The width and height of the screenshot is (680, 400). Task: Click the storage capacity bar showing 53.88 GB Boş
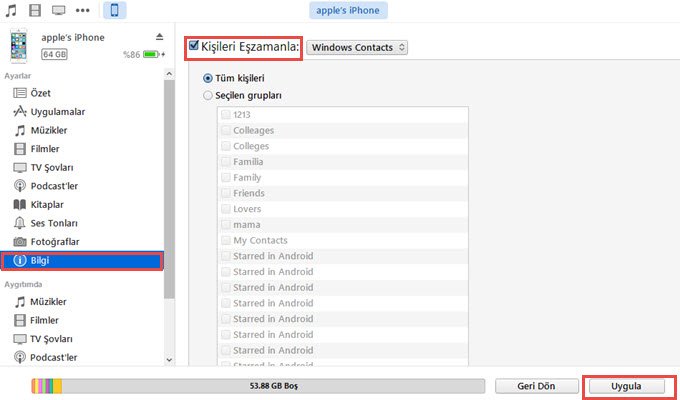258,386
